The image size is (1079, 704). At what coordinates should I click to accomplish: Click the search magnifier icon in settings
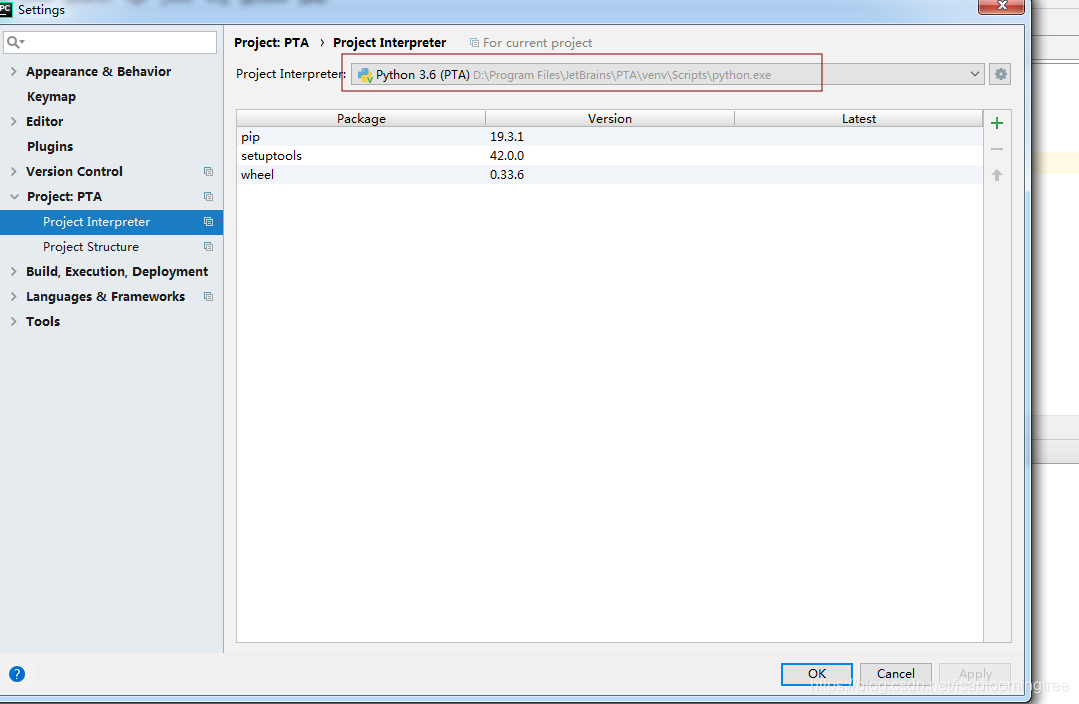[x=15, y=43]
